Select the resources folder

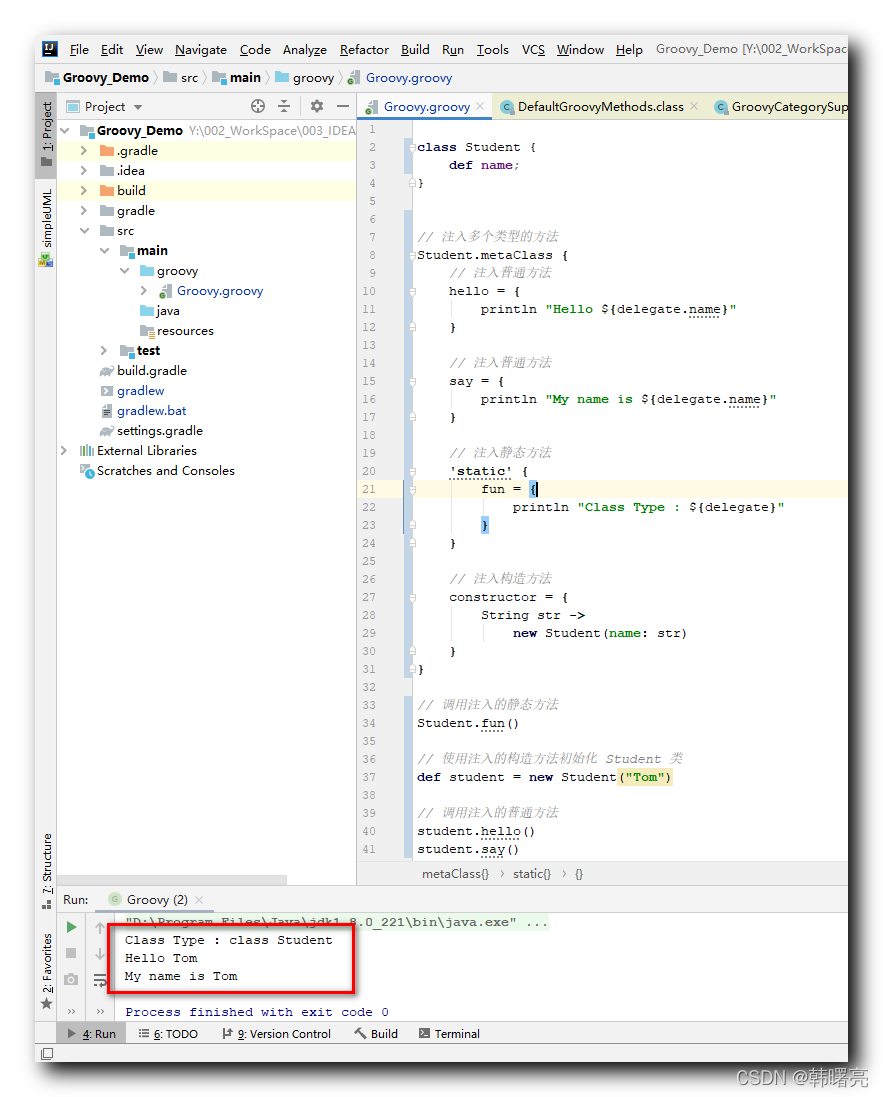(x=185, y=331)
